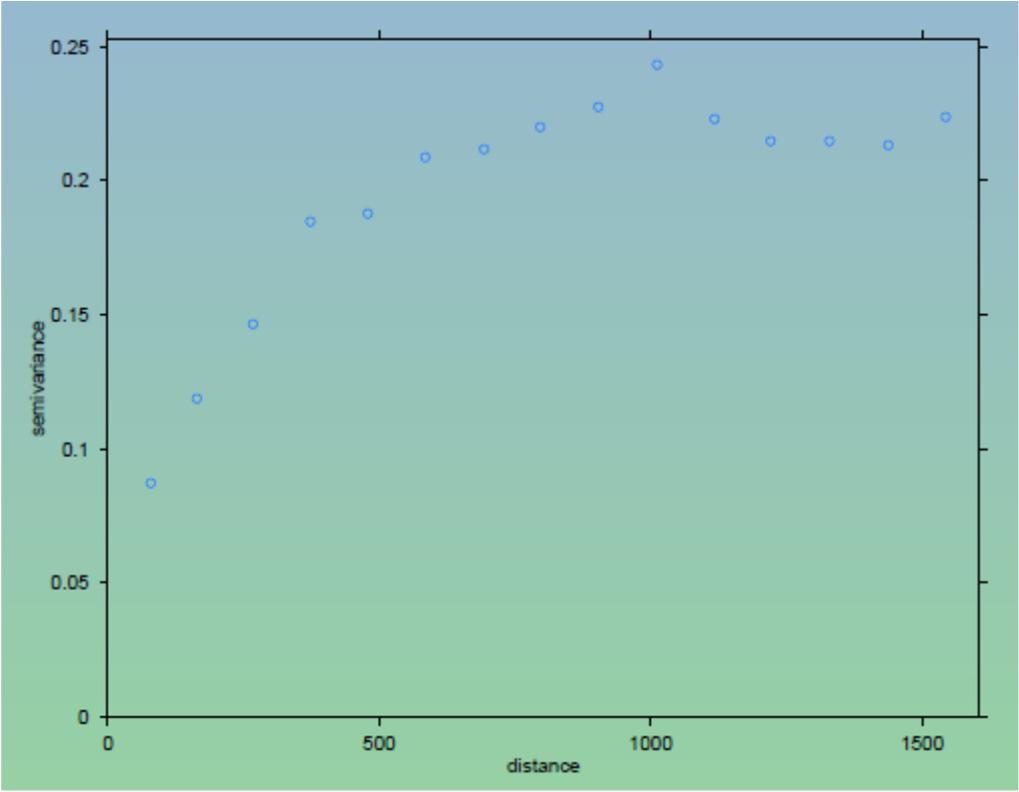Select the 0.1 y-axis tick label
The image size is (1019, 792).
(75, 449)
